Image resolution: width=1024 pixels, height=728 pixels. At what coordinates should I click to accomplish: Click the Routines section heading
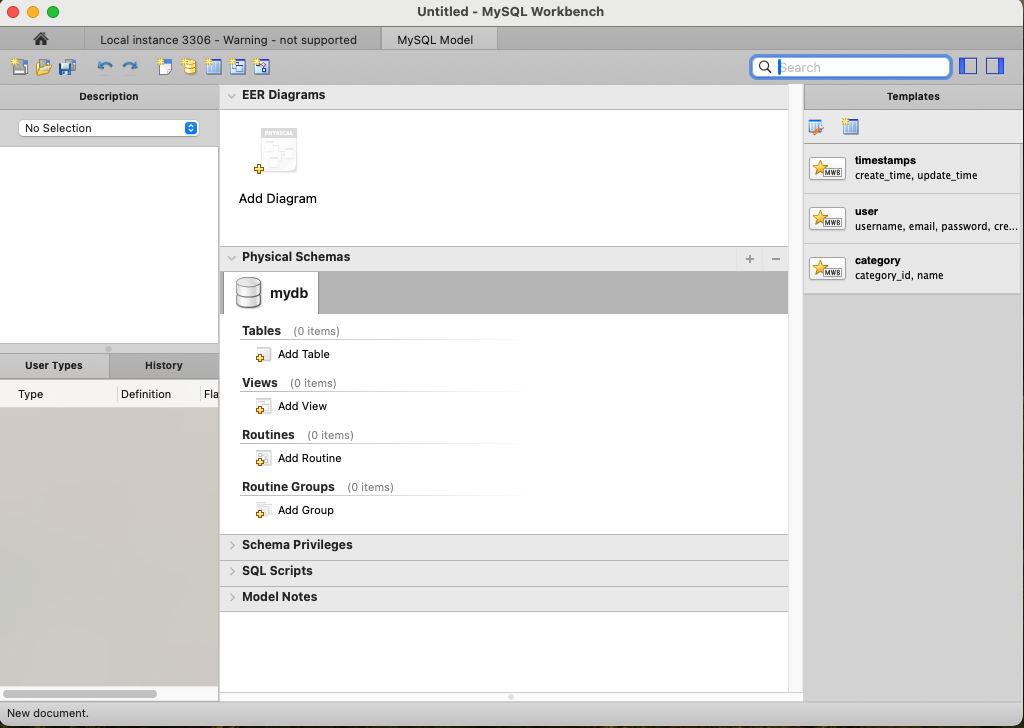coord(268,435)
